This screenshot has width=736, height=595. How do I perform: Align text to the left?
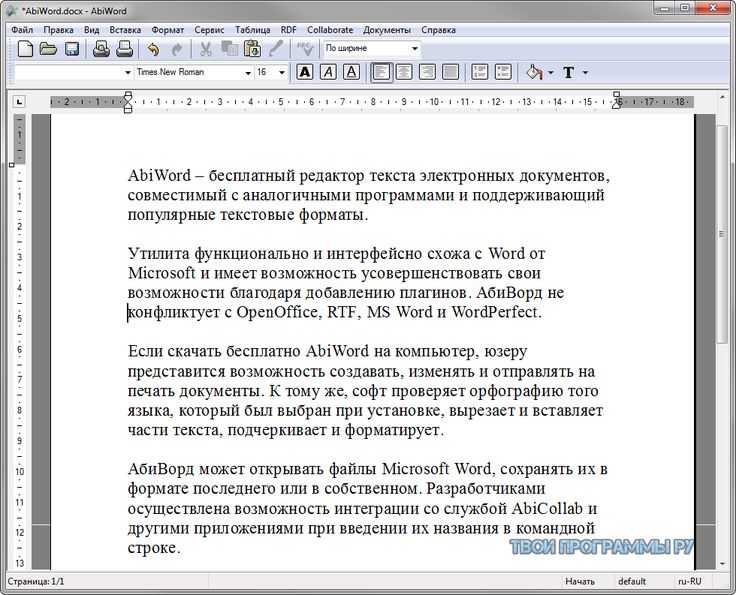[x=381, y=72]
